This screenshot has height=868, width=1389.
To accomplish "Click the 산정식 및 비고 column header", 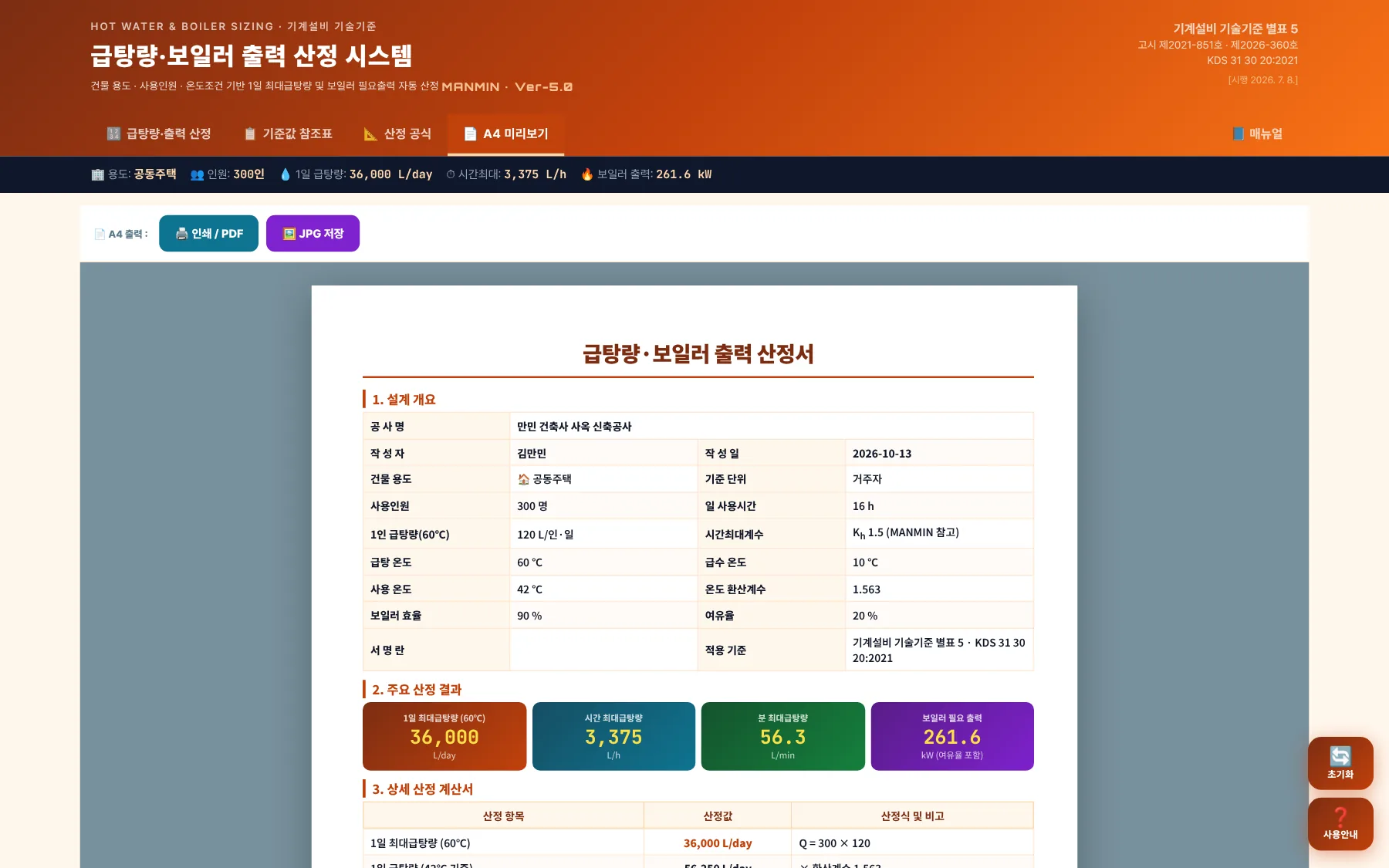I will [913, 816].
